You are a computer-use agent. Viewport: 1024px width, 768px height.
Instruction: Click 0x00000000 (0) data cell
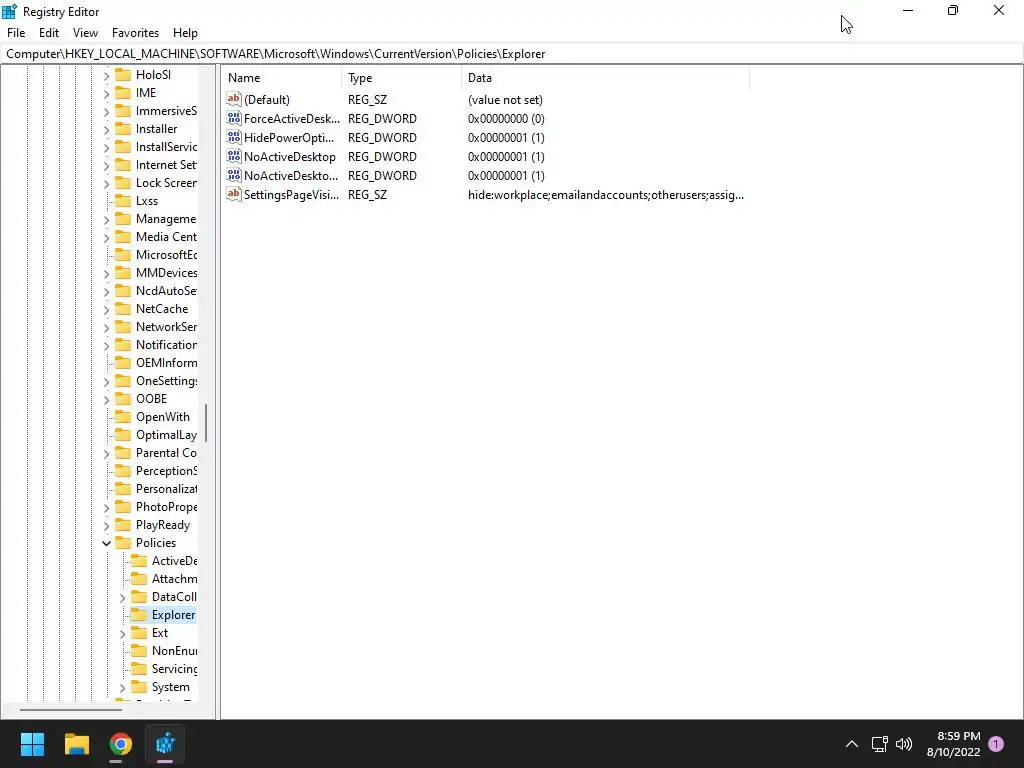pyautogui.click(x=506, y=119)
